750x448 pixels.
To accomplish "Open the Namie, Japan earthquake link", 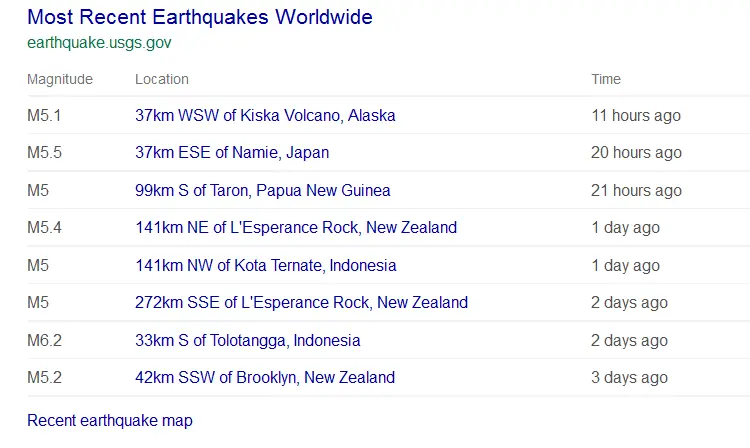I will pyautogui.click(x=232, y=153).
